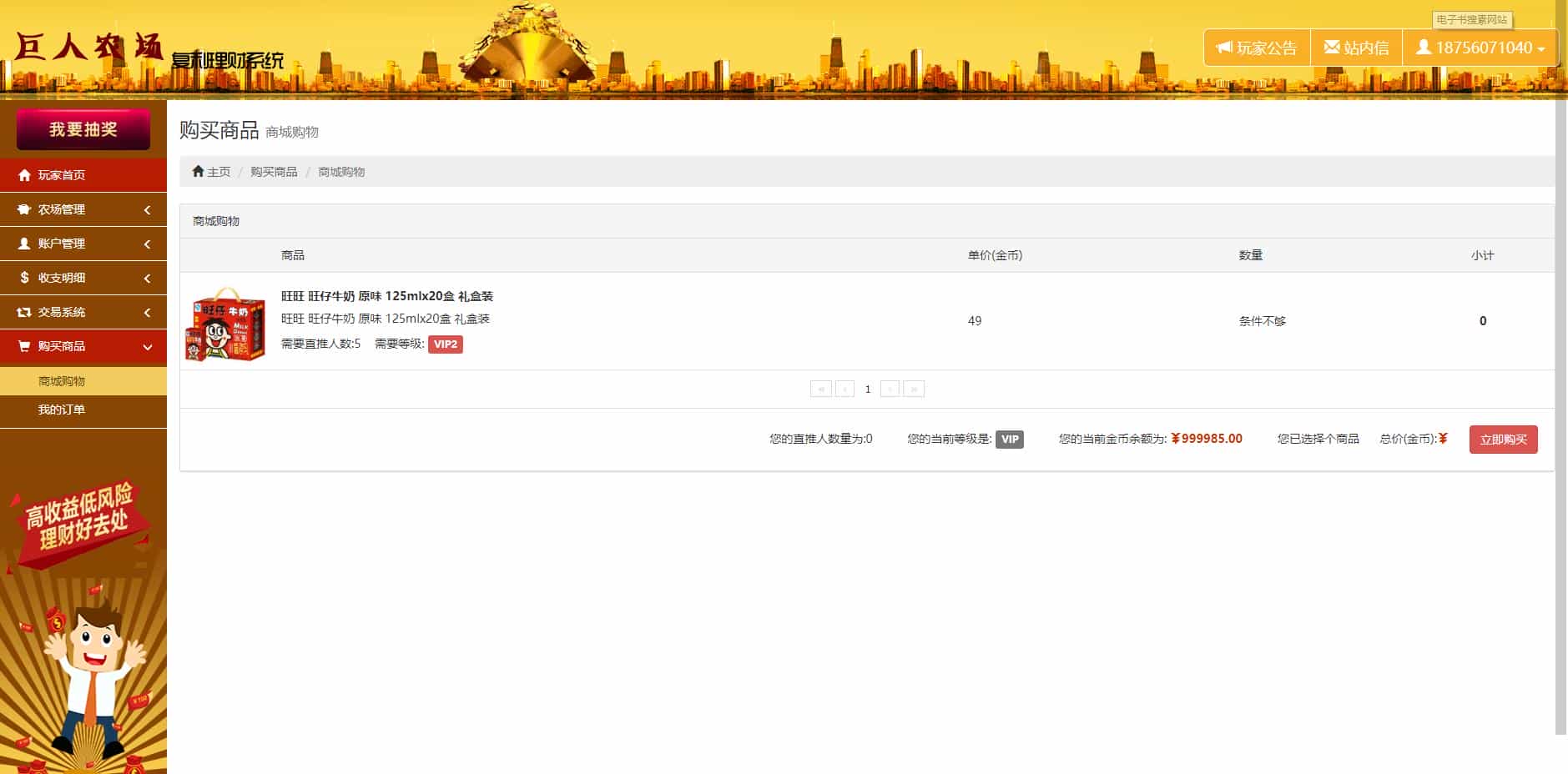Click the megaphone icon for 玩家公告

click(1224, 48)
